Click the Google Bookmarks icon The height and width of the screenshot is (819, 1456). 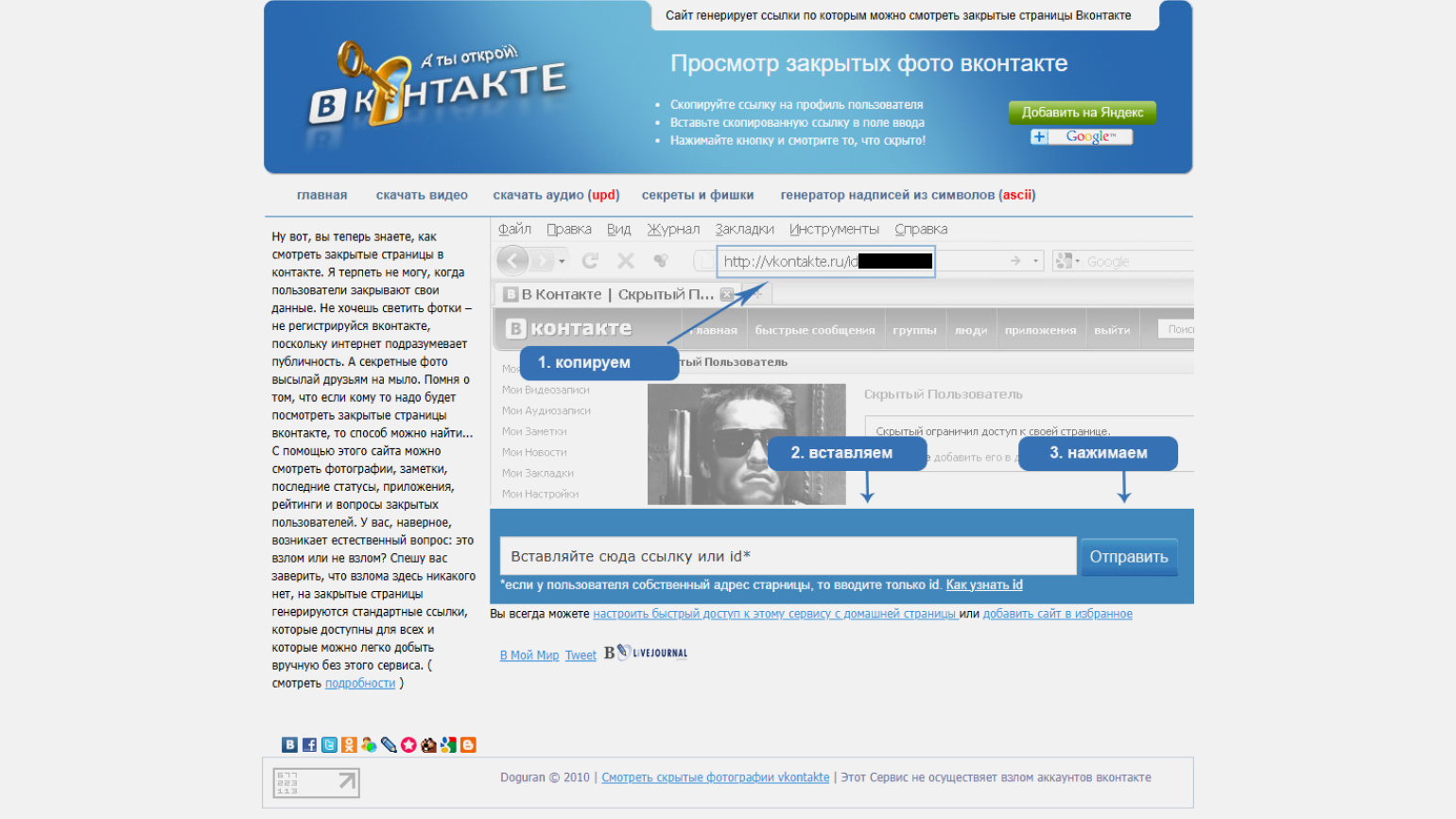point(448,745)
